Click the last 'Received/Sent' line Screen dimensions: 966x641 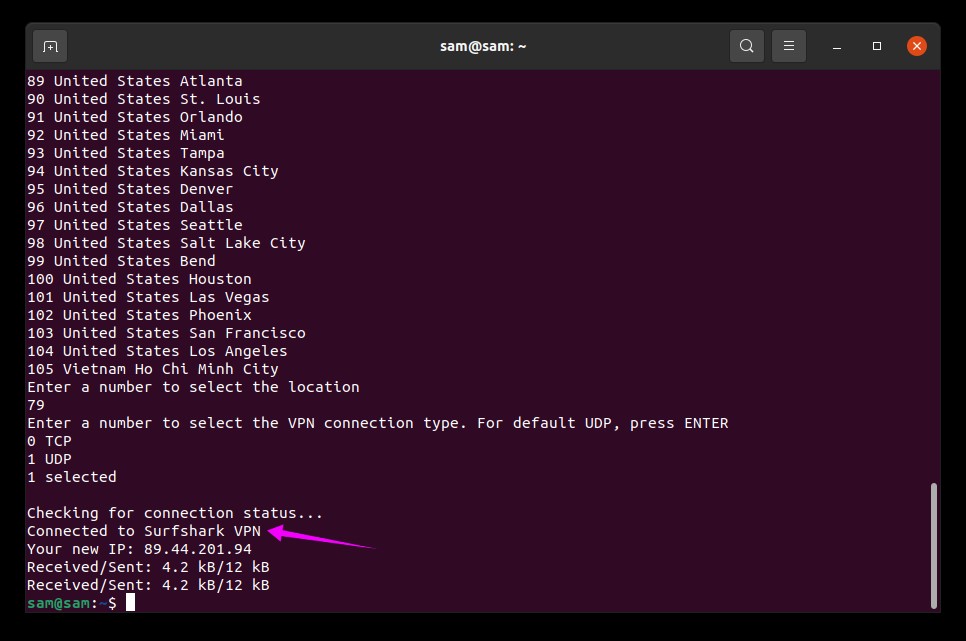pyautogui.click(x=148, y=585)
